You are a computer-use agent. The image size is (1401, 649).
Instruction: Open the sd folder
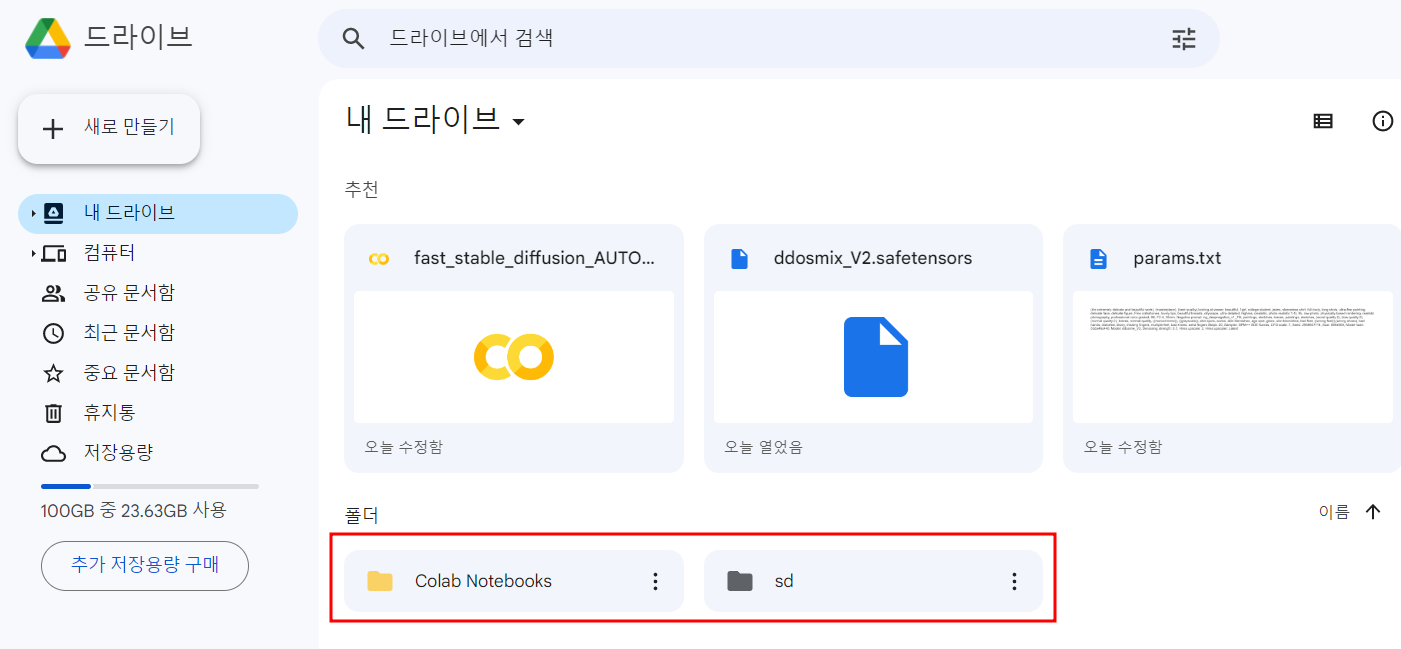pyautogui.click(x=873, y=581)
